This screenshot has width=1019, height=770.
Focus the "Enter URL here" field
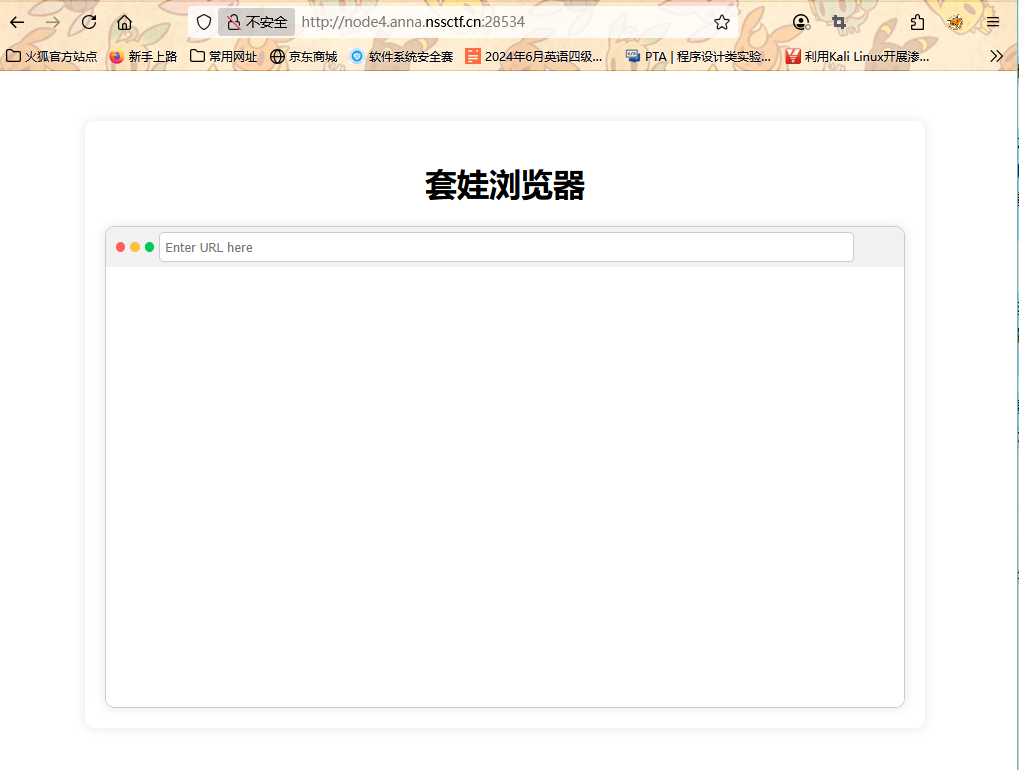coord(506,247)
